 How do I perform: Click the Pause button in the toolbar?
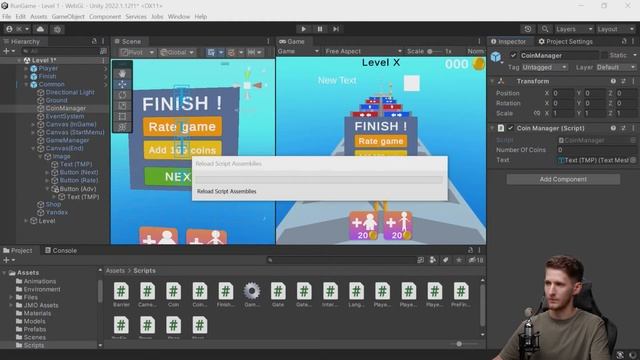[x=320, y=29]
